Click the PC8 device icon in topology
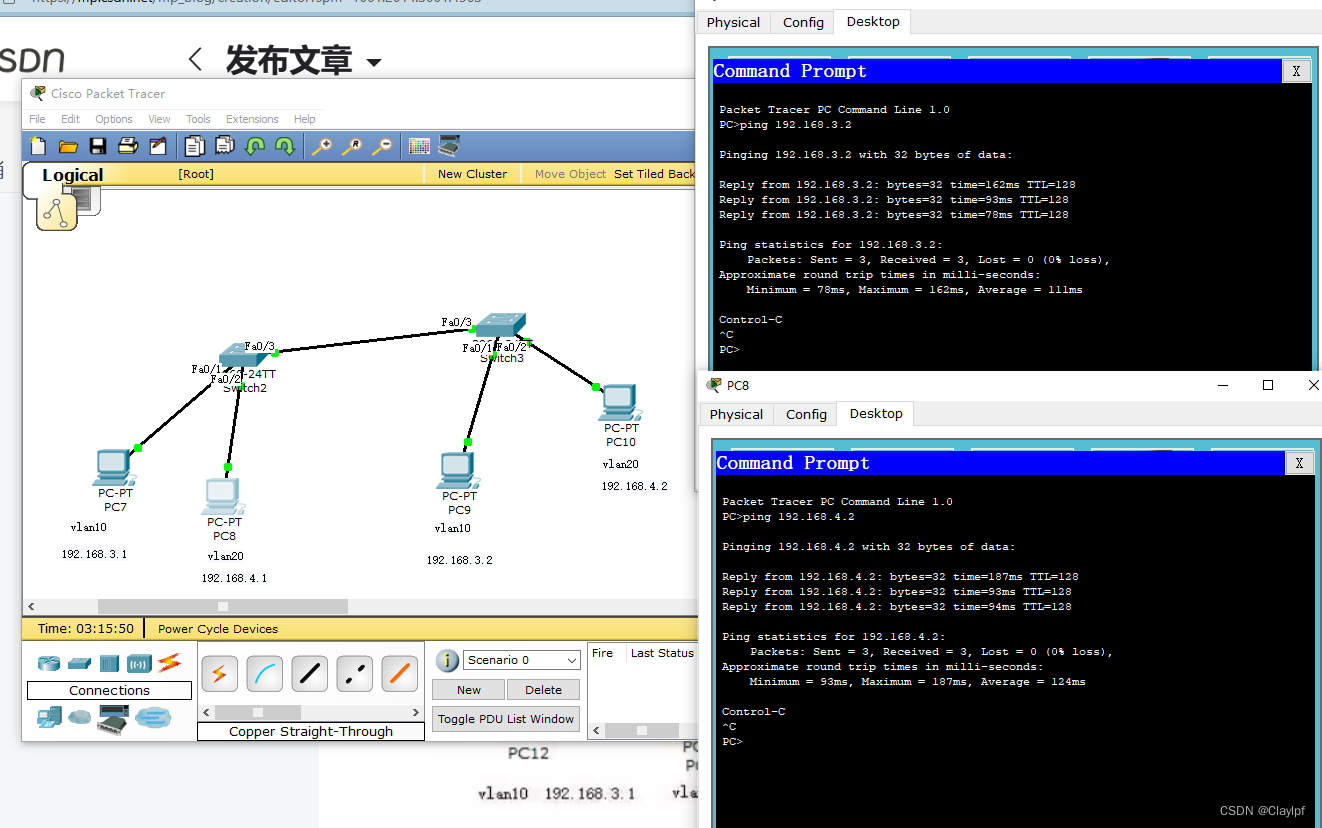The image size is (1322, 828). tap(223, 496)
